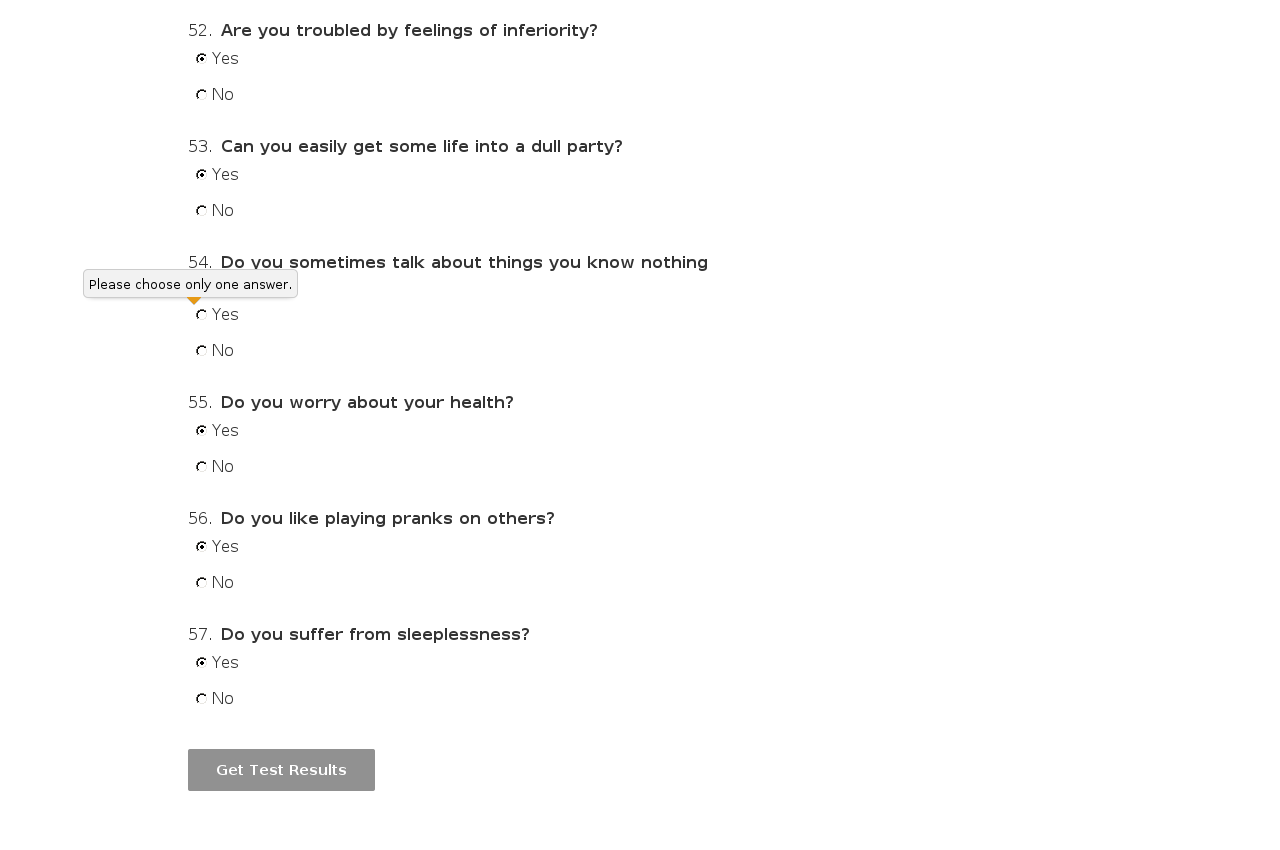The image size is (1280, 850).
Task: Select Yes for feelings of inferiority question
Action: pos(202,59)
